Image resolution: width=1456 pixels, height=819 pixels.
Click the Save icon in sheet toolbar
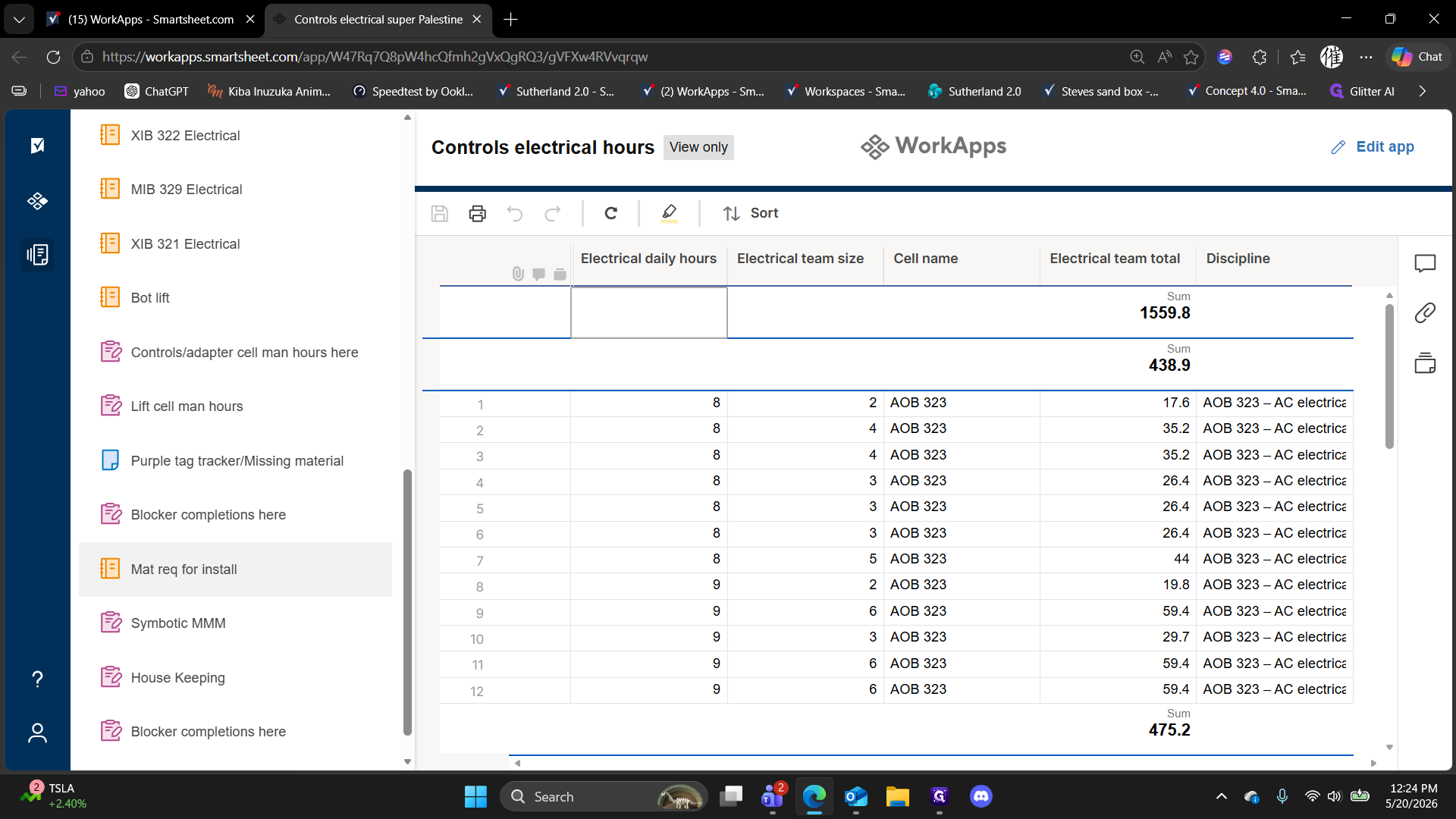(440, 213)
